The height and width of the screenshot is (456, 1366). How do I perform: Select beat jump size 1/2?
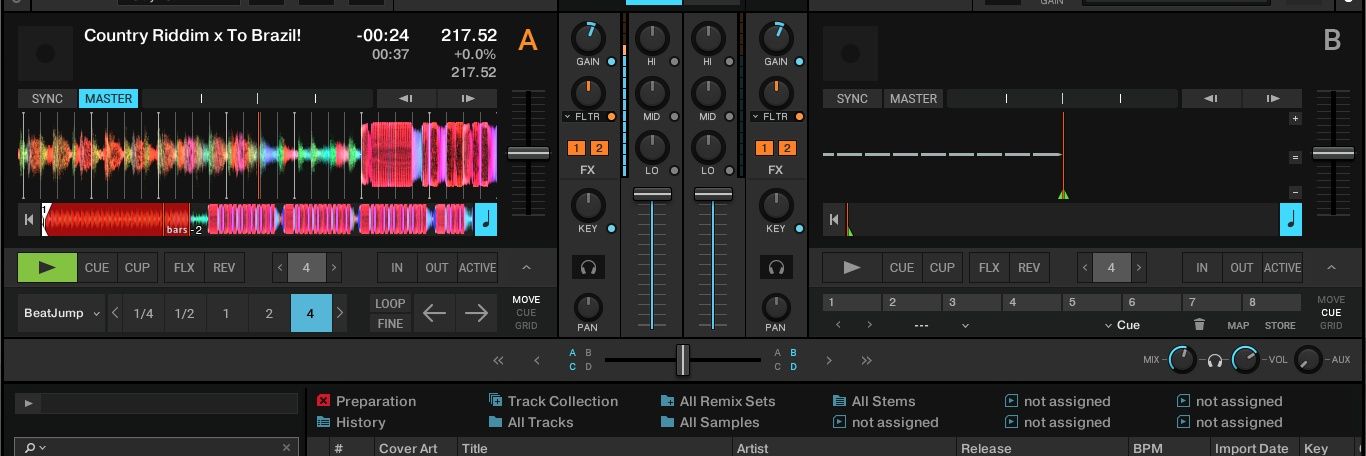[185, 313]
